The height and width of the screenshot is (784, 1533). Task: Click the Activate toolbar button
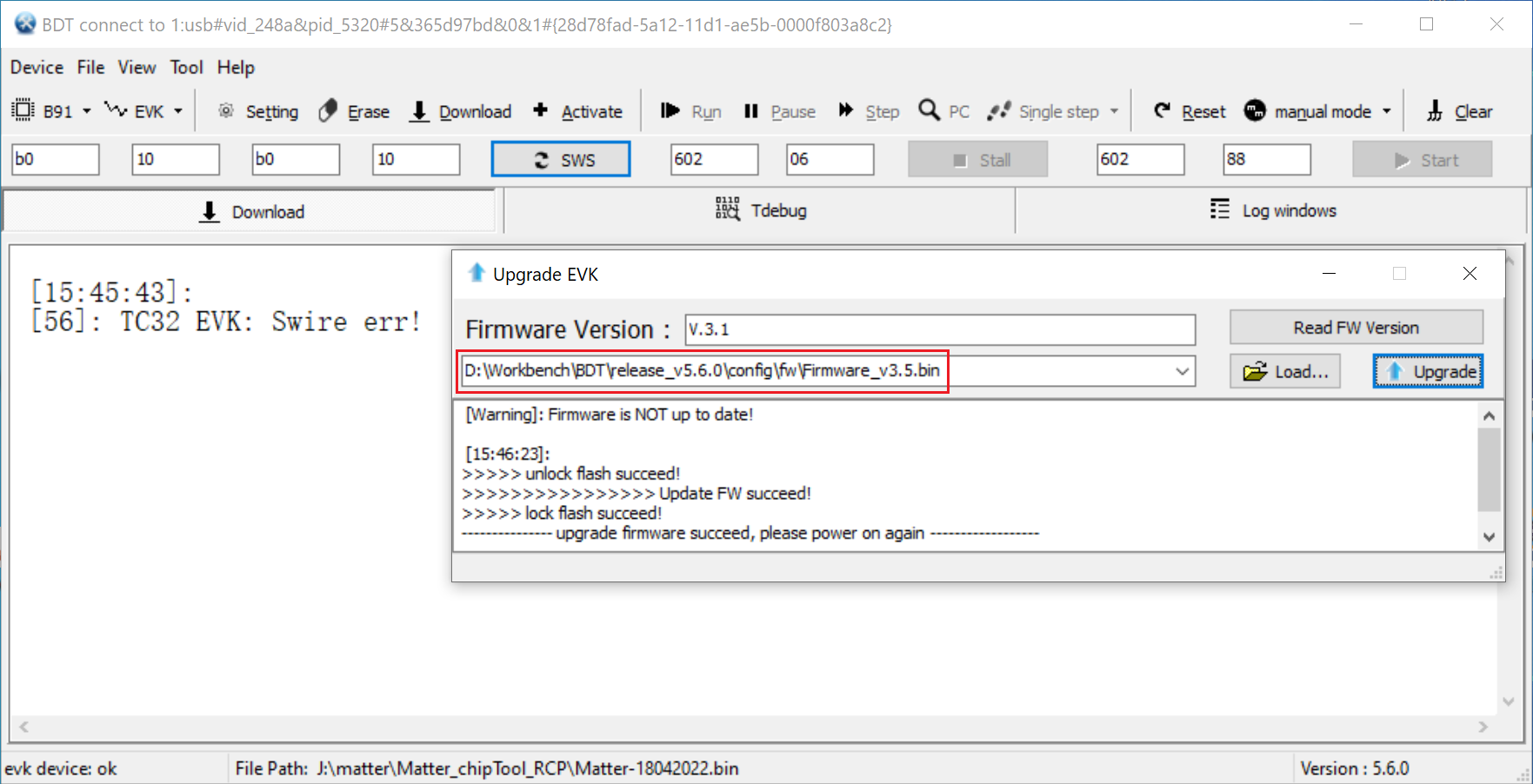578,111
